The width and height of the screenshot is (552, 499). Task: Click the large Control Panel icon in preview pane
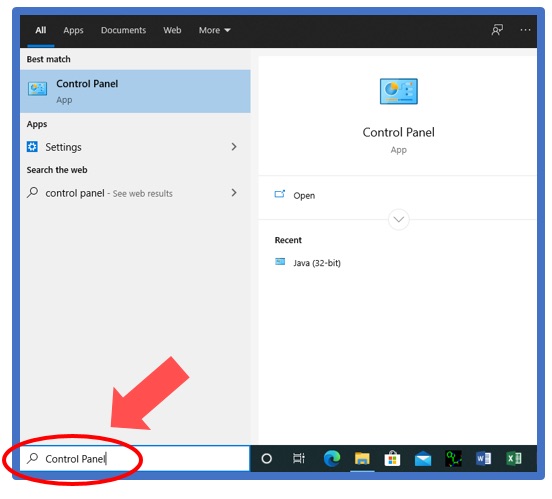[399, 91]
